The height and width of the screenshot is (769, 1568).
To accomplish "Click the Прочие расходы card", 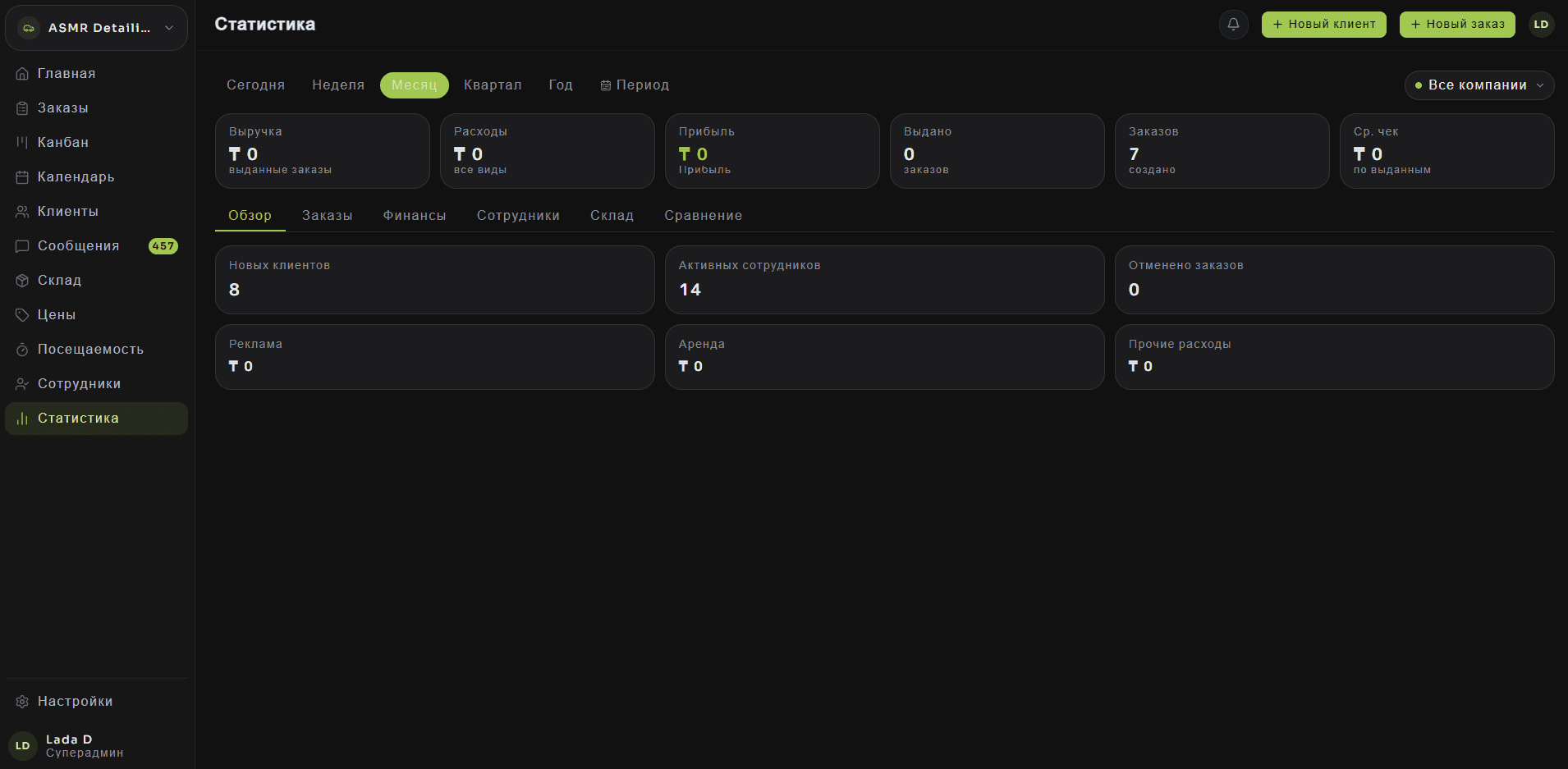I will click(1335, 357).
